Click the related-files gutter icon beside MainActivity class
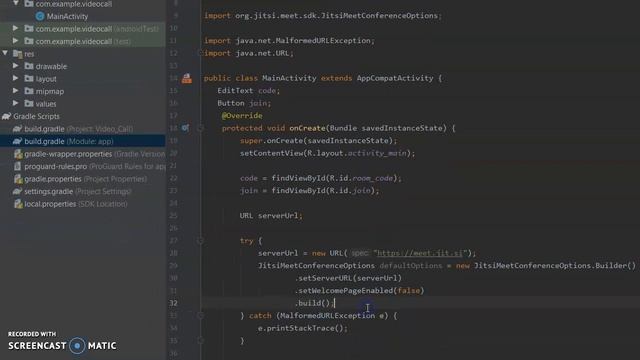 pyautogui.click(x=187, y=78)
